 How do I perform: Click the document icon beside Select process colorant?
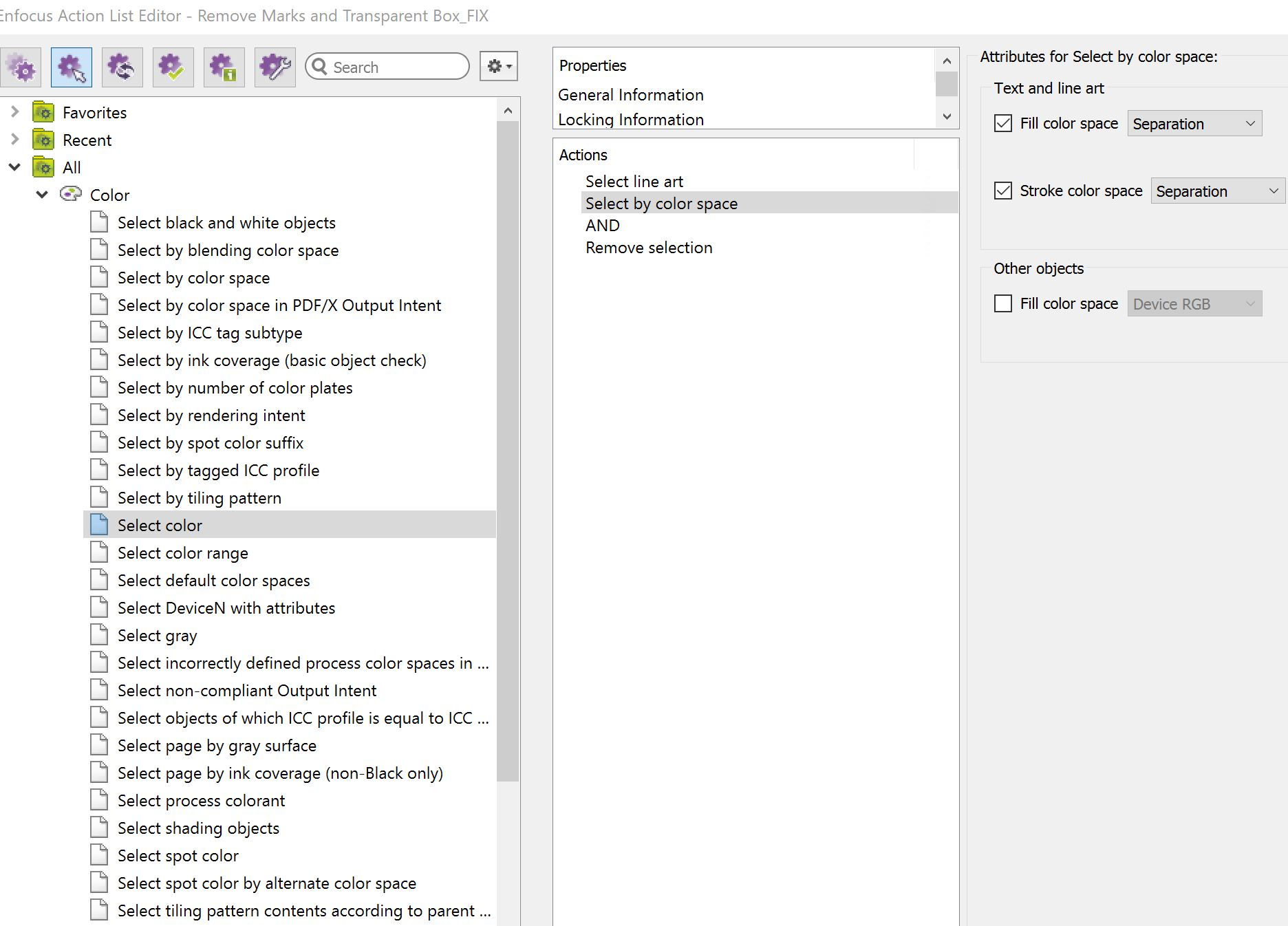click(x=99, y=800)
